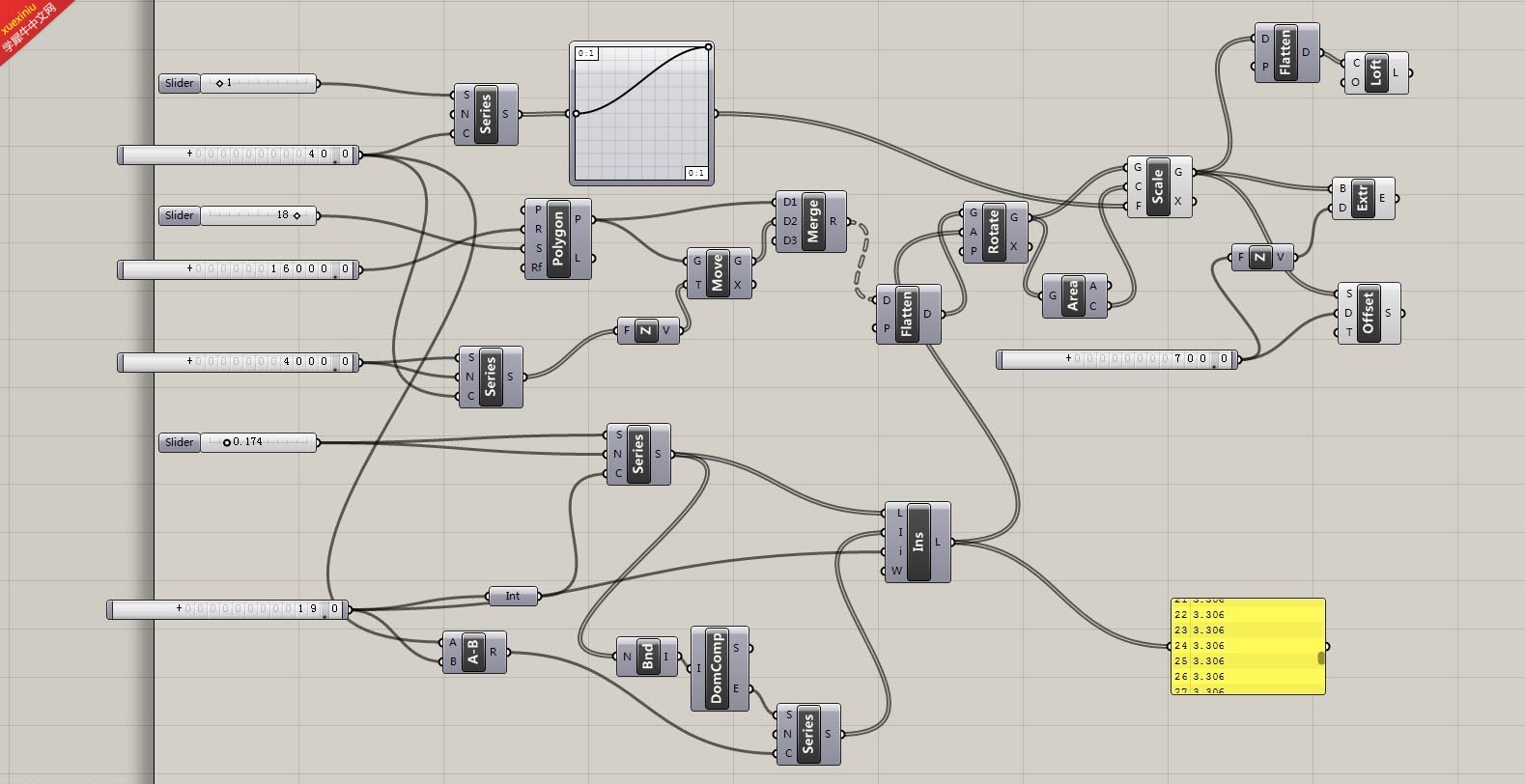Select the Flatten component below Rotate
Image resolution: width=1525 pixels, height=784 pixels.
pos(907,314)
